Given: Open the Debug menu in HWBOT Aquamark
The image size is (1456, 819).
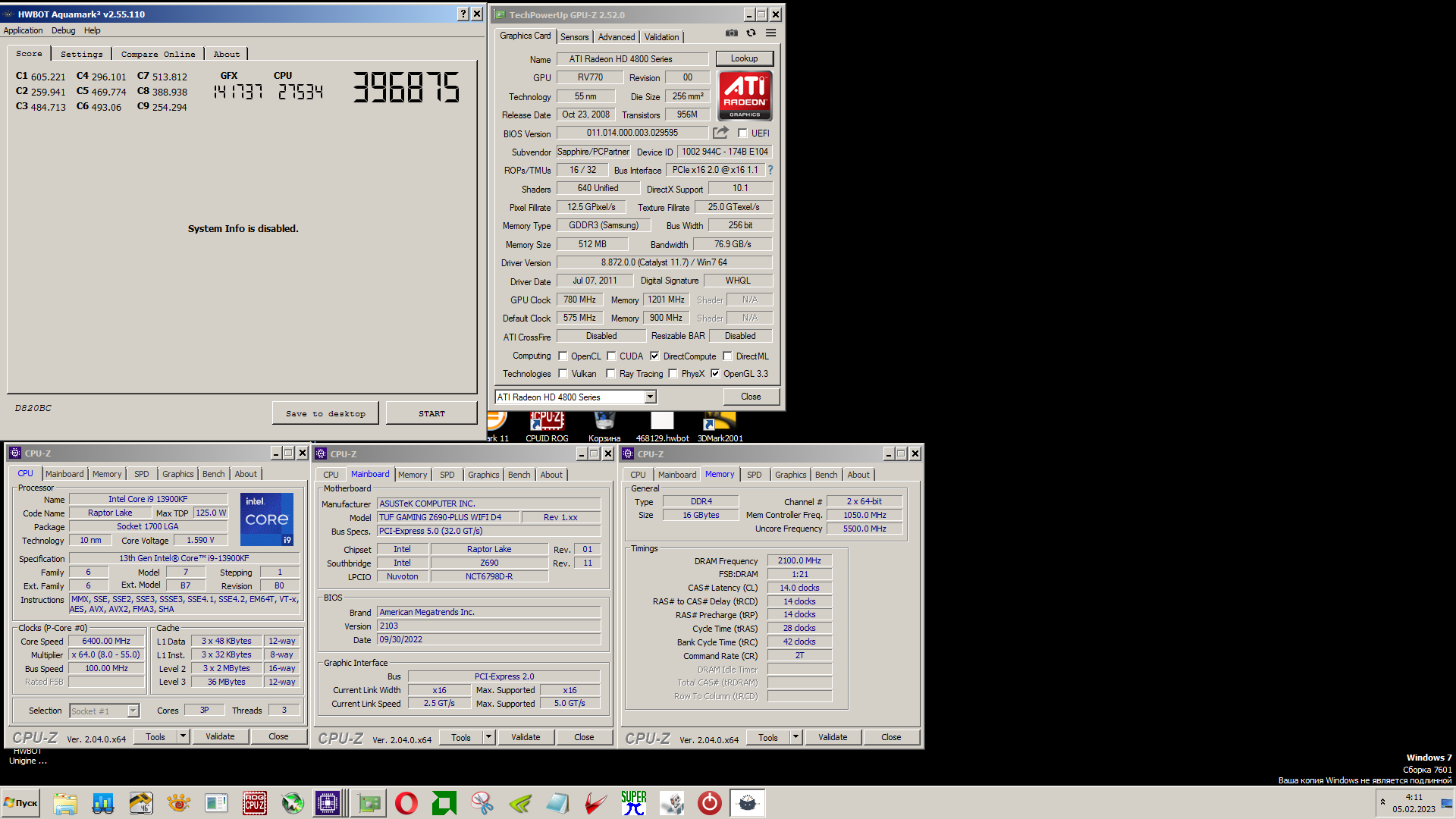Looking at the screenshot, I should click(63, 30).
